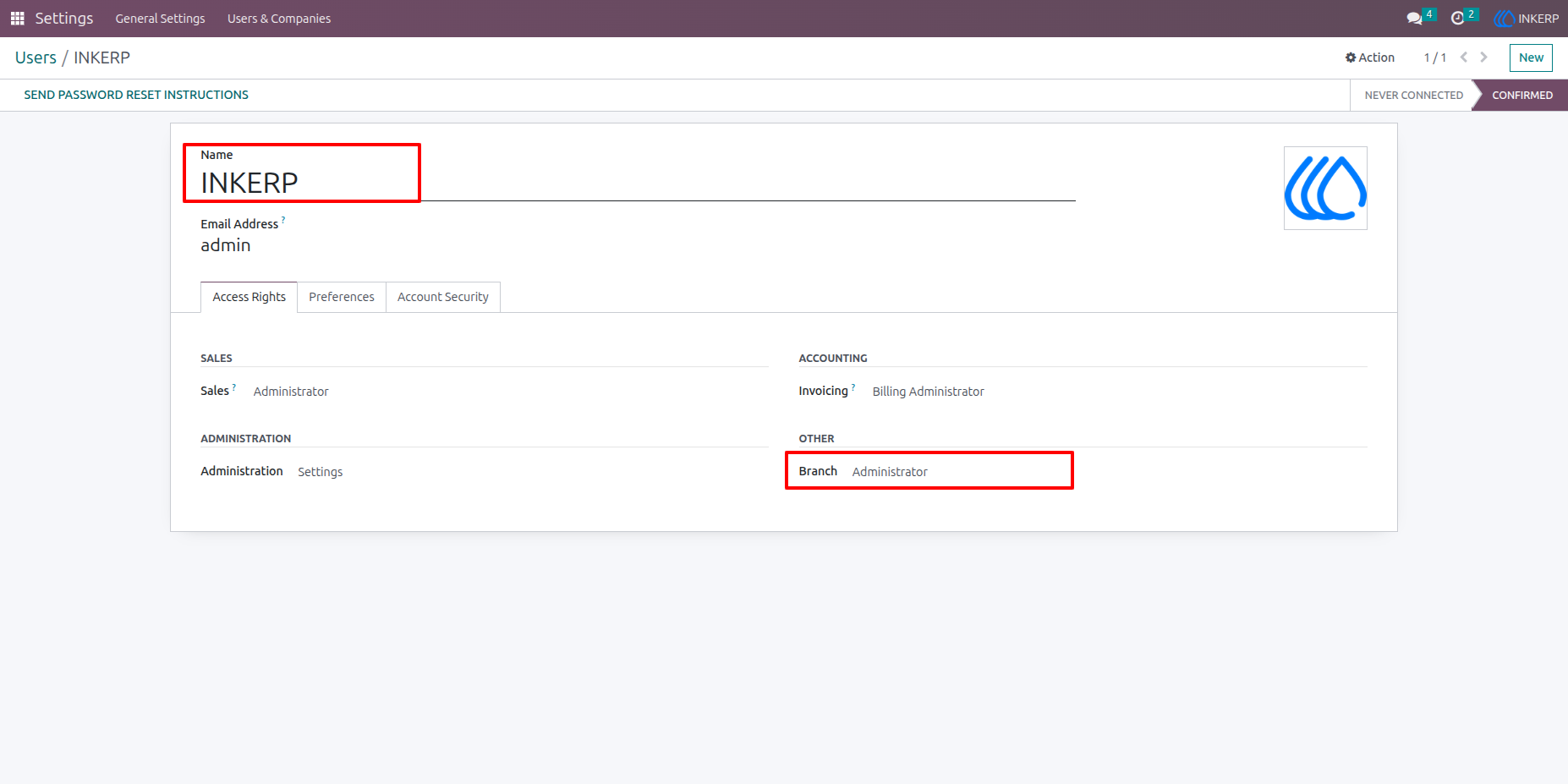Go to next record arrow
Viewport: 1568px width, 784px height.
1483,58
